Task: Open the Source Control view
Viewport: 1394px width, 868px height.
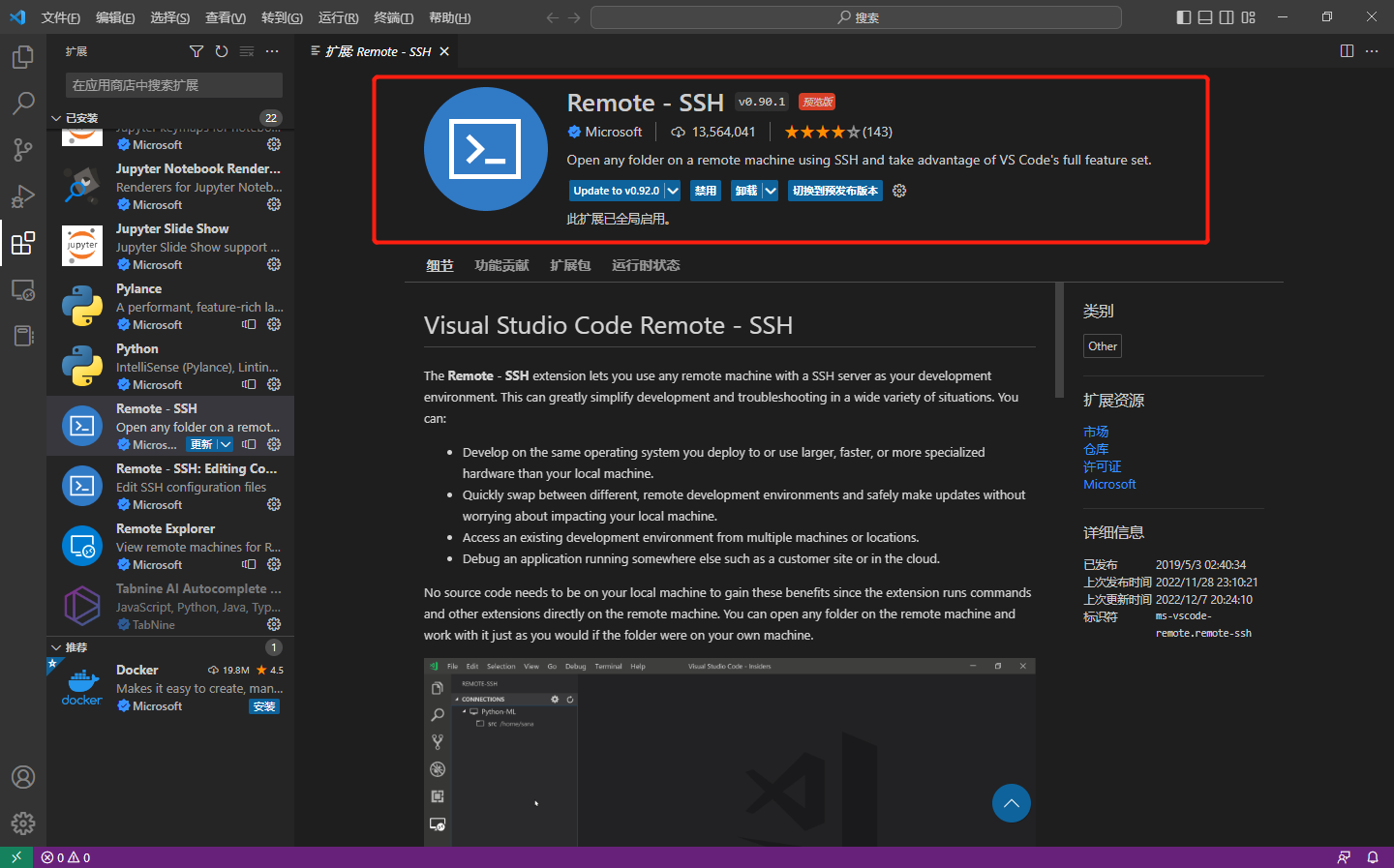Action: click(22, 150)
